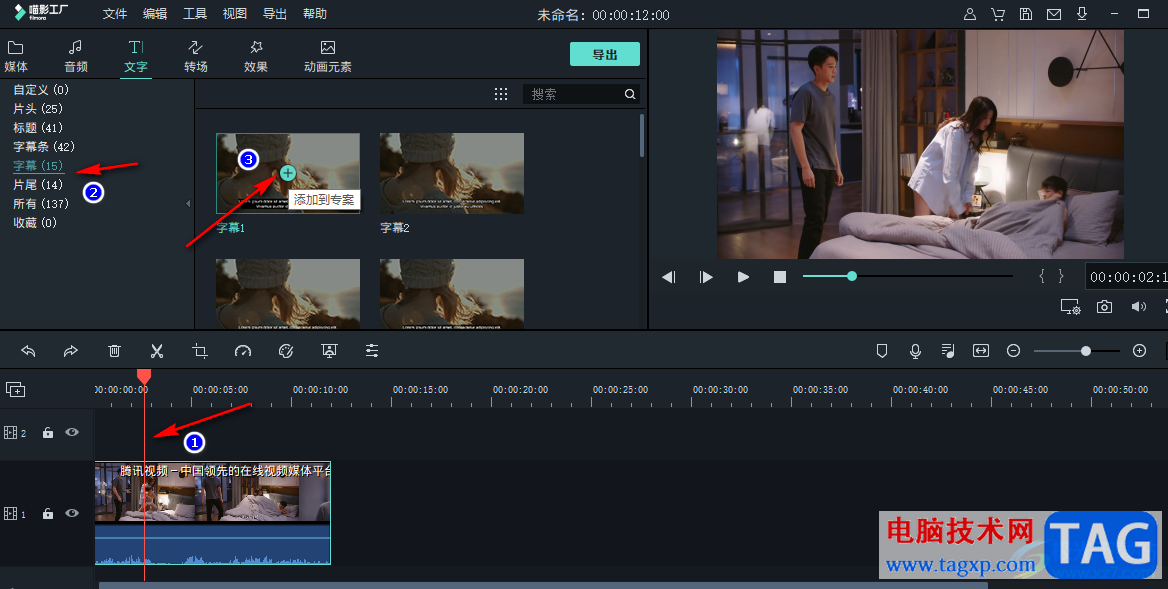Switch to the 文字 tab
Viewport: 1168px width, 589px height.
click(x=136, y=57)
